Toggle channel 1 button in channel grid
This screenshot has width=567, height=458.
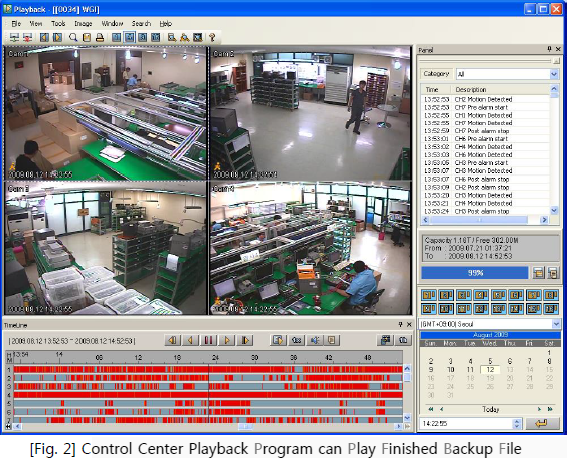point(429,295)
